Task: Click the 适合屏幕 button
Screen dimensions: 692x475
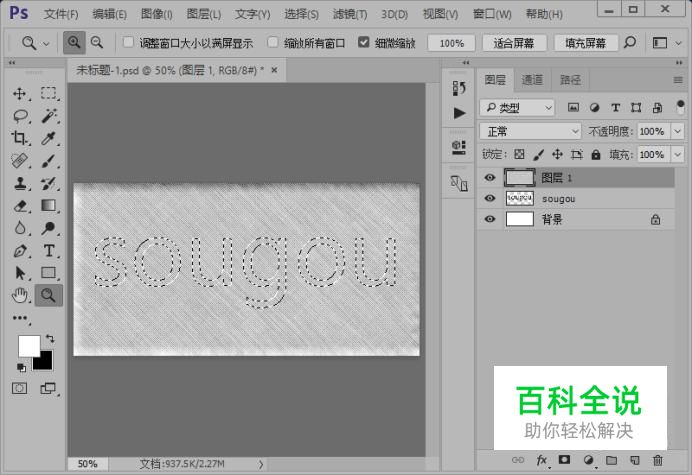Action: click(x=514, y=43)
